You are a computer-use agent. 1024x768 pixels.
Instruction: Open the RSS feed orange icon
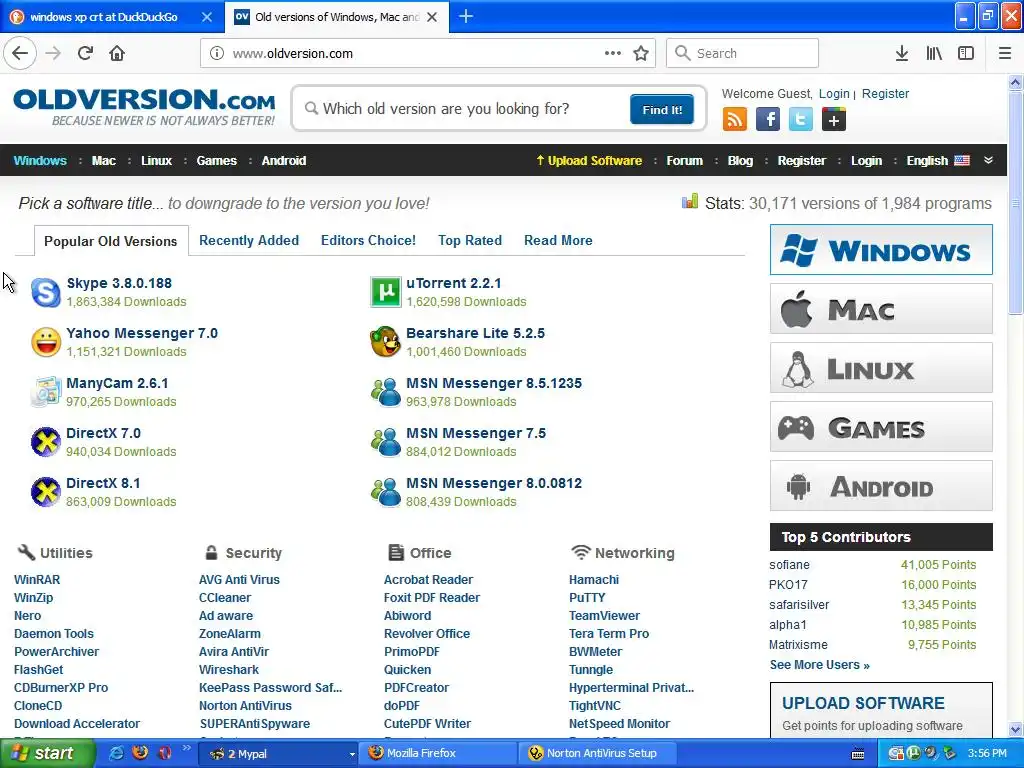(735, 120)
